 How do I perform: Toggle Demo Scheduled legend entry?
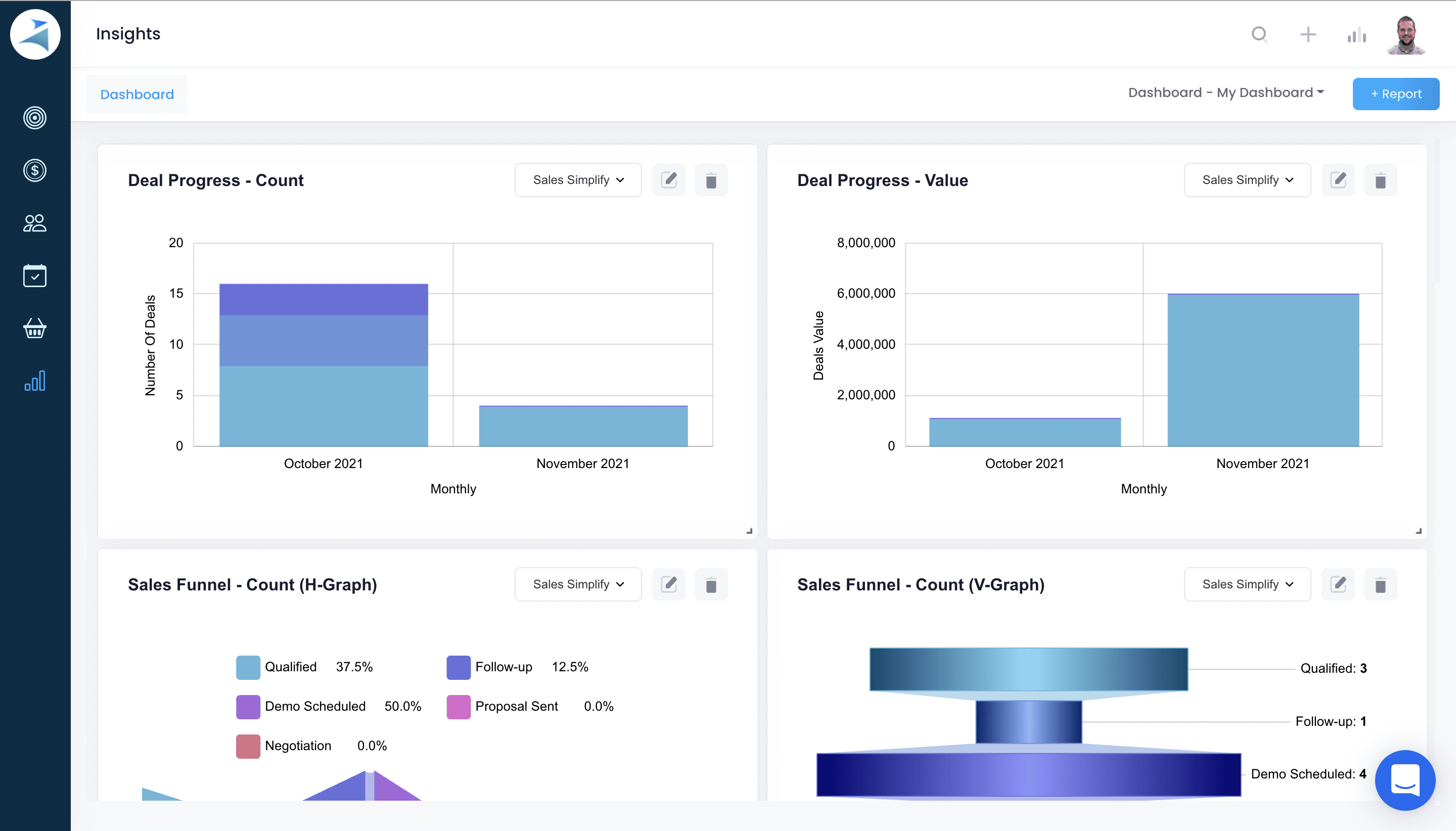point(314,706)
